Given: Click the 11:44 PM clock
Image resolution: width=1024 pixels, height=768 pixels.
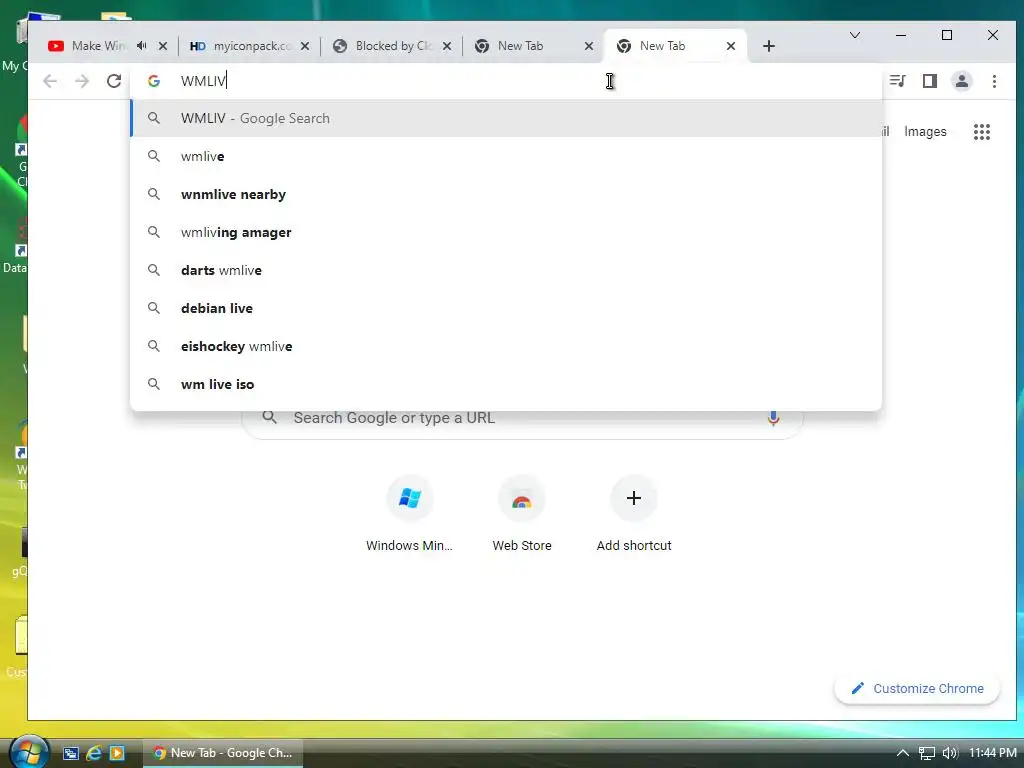Looking at the screenshot, I should point(993,753).
